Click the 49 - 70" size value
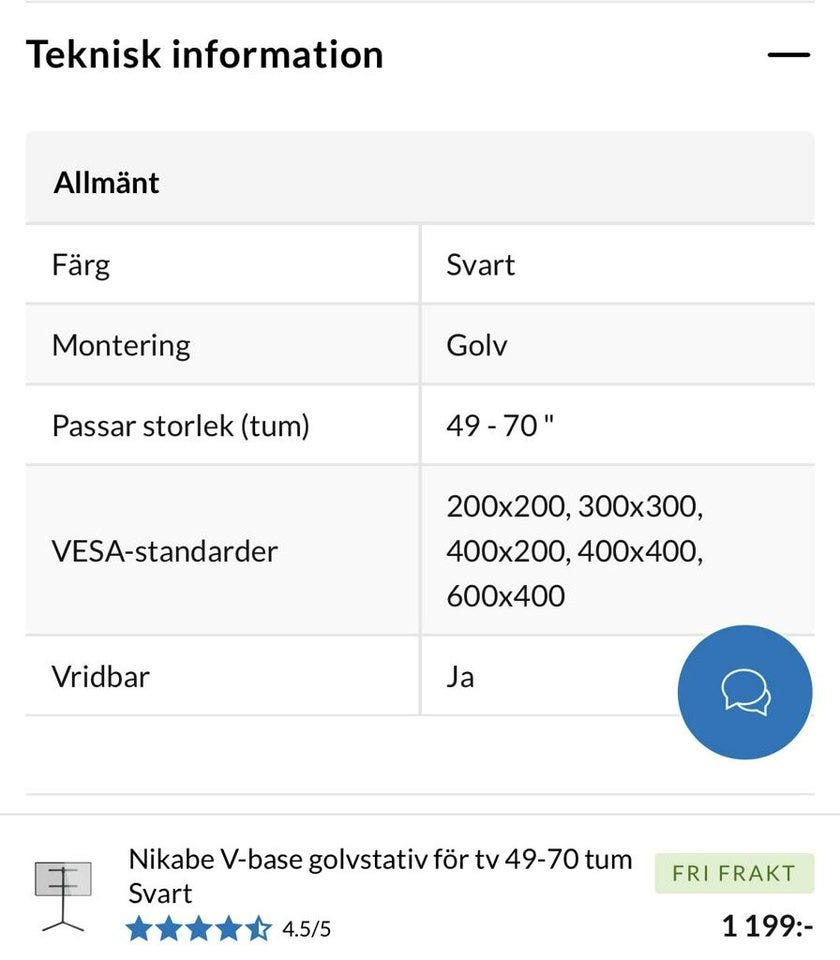 click(x=500, y=426)
